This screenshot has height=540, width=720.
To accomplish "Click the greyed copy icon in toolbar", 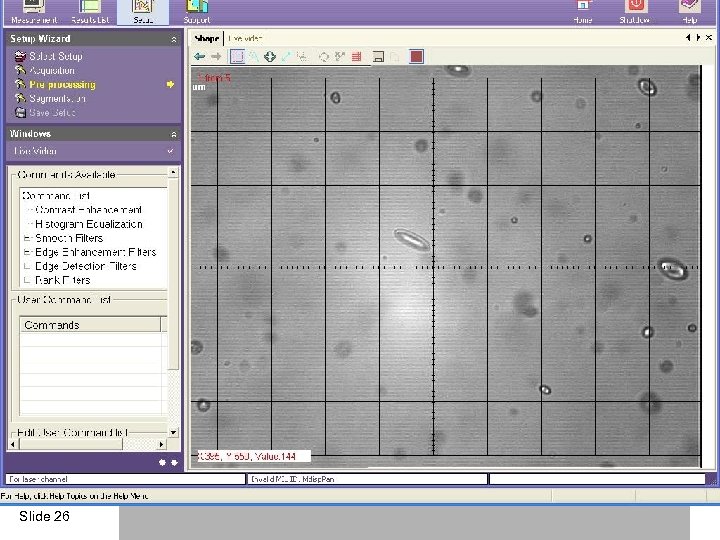I will click(x=394, y=56).
